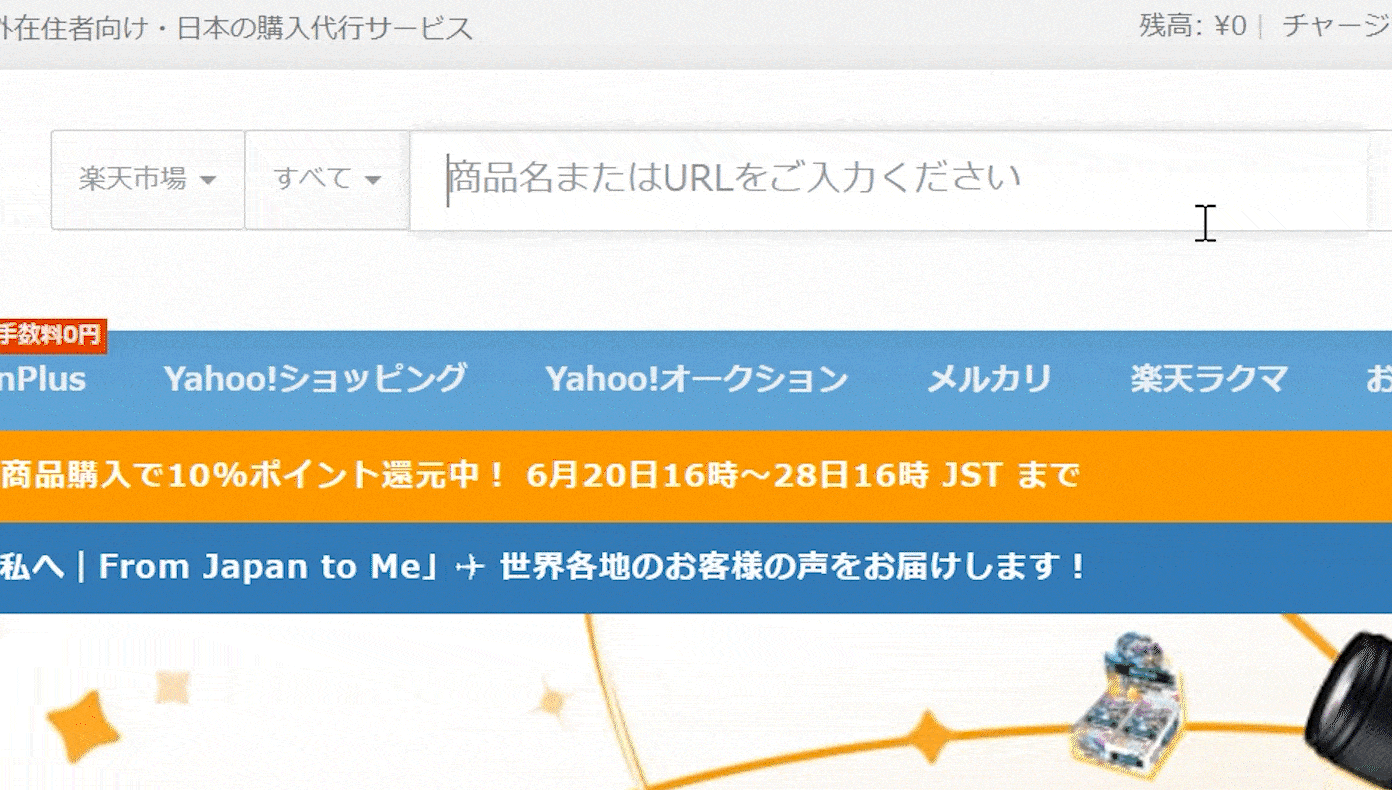Screen dimensions: 1392x790
Task: Open the Yahoo!オークション tab
Action: 696,379
